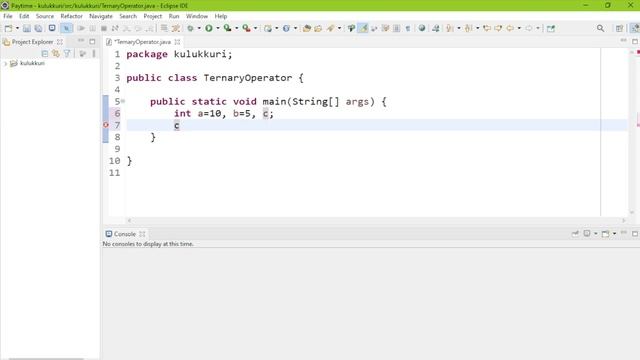
Task: Click the web browser globe icon
Action: click(422, 28)
